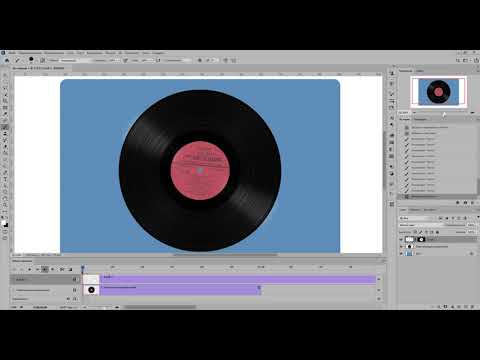The image size is (480, 360).
Task: Select the Lasso tool in the left toolbar
Action: click(x=5, y=88)
